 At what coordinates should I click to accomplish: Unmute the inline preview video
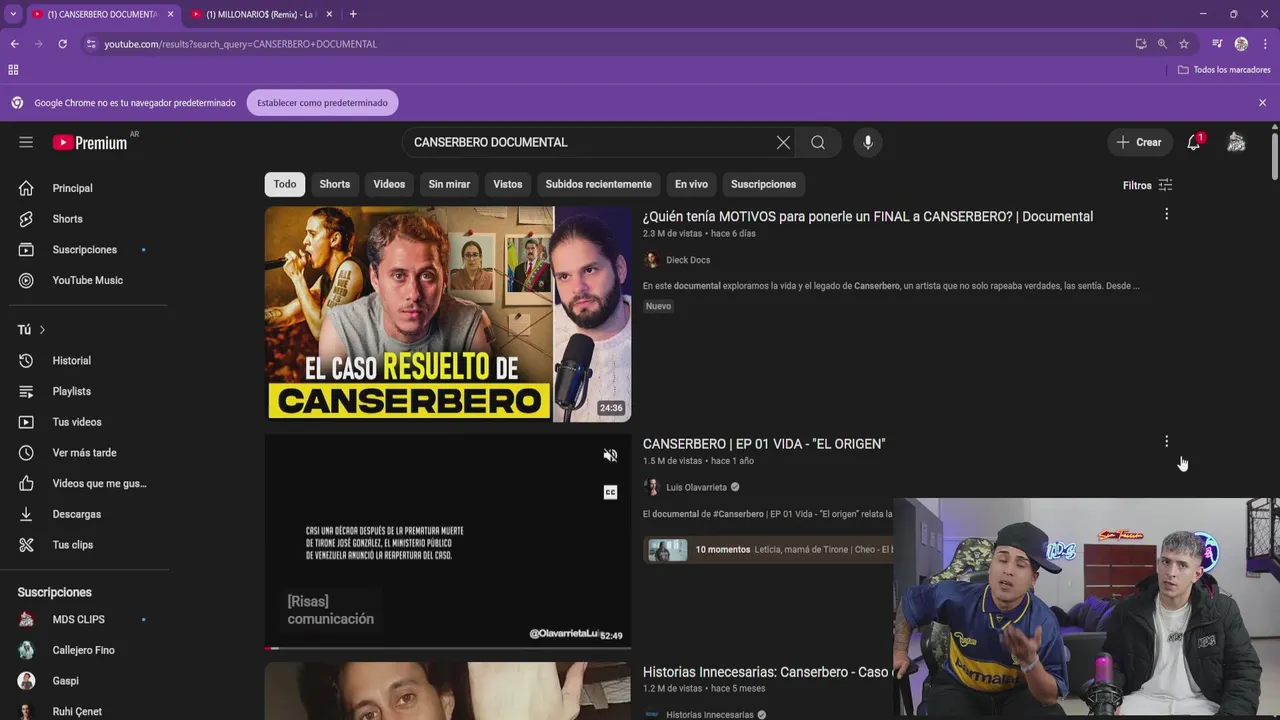tap(610, 455)
